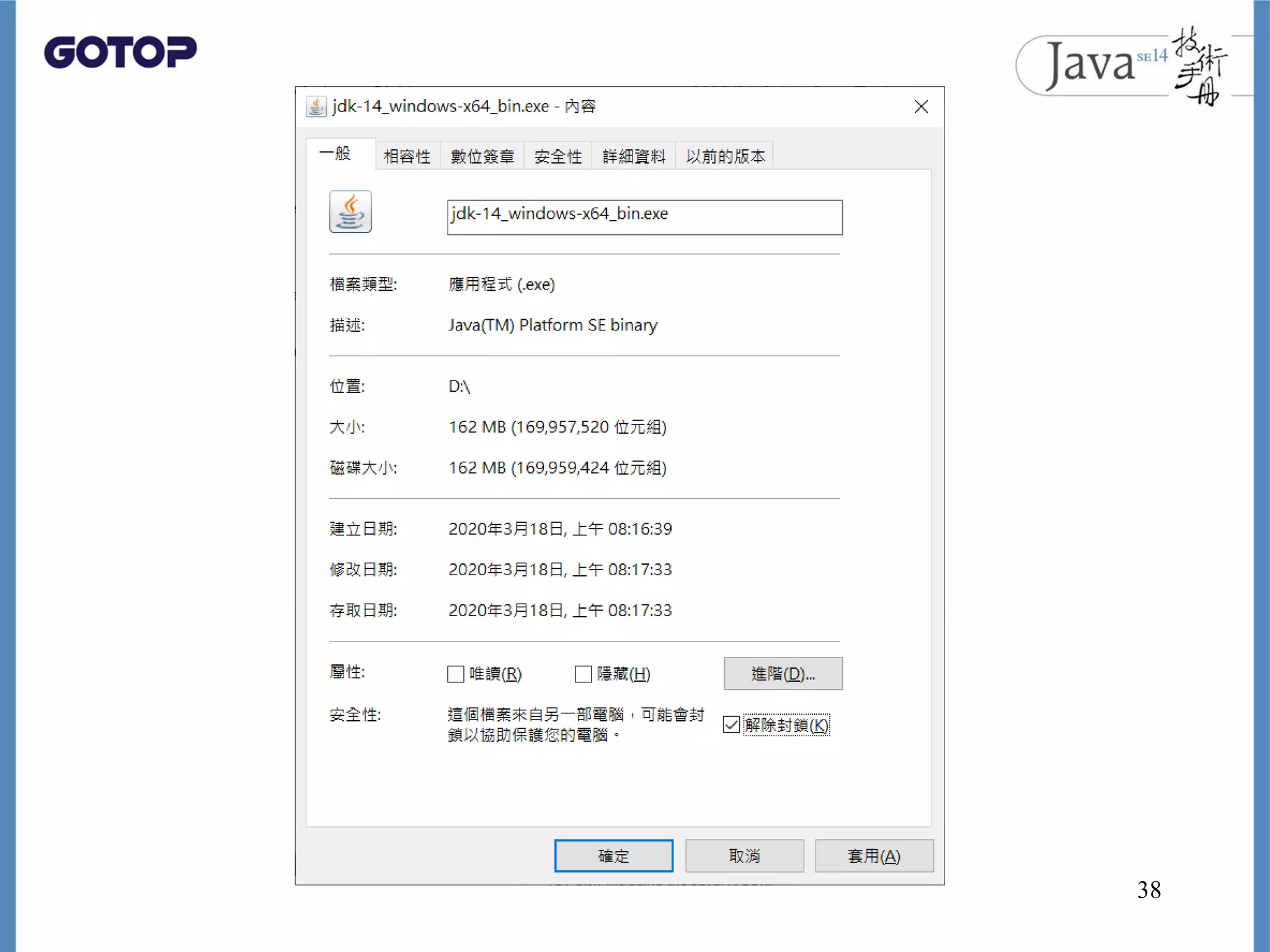Click the Java SE14 book logo
The height and width of the screenshot is (952, 1270).
point(1122,66)
